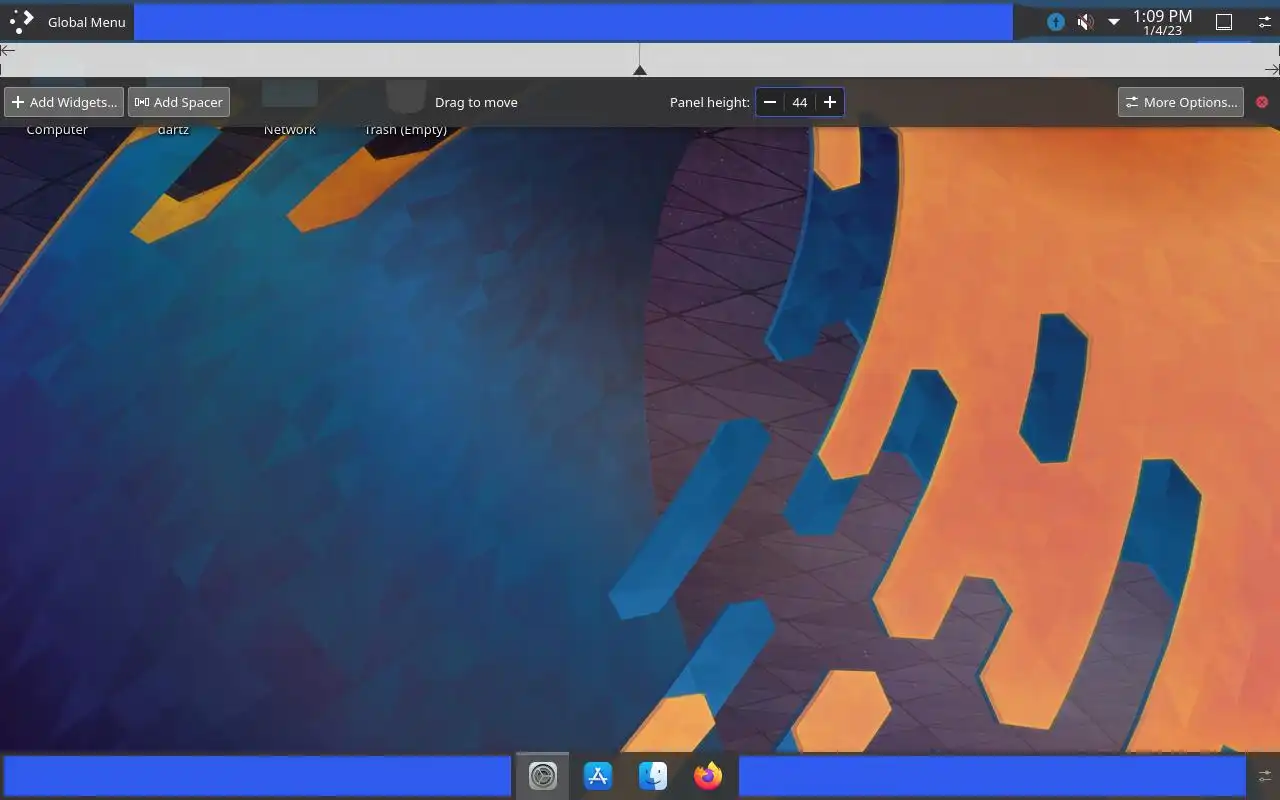This screenshot has height=800, width=1280.
Task: Click bottom dock configure sliders icon
Action: [x=1265, y=776]
